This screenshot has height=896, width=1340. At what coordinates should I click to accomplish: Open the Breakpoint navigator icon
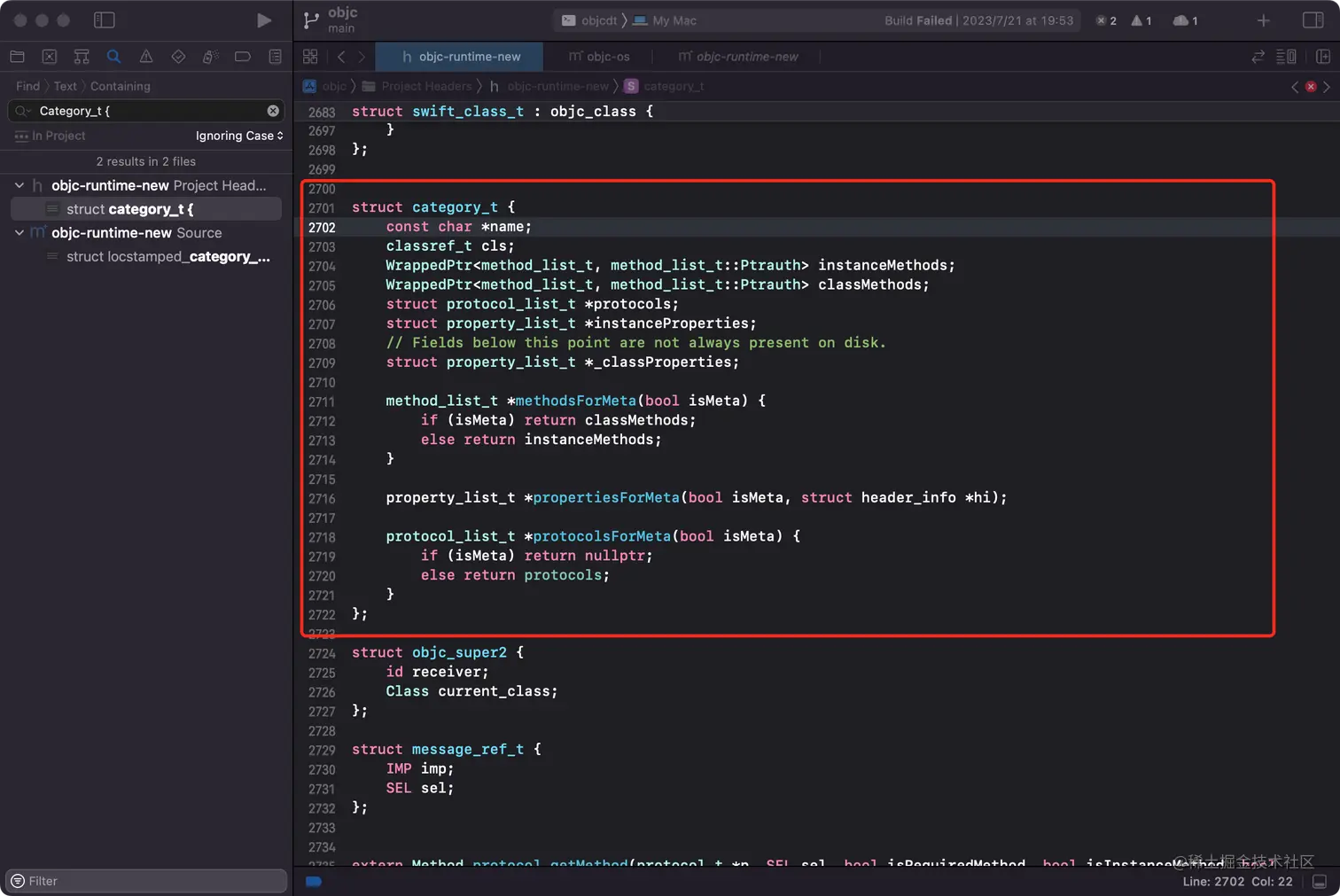[x=242, y=57]
